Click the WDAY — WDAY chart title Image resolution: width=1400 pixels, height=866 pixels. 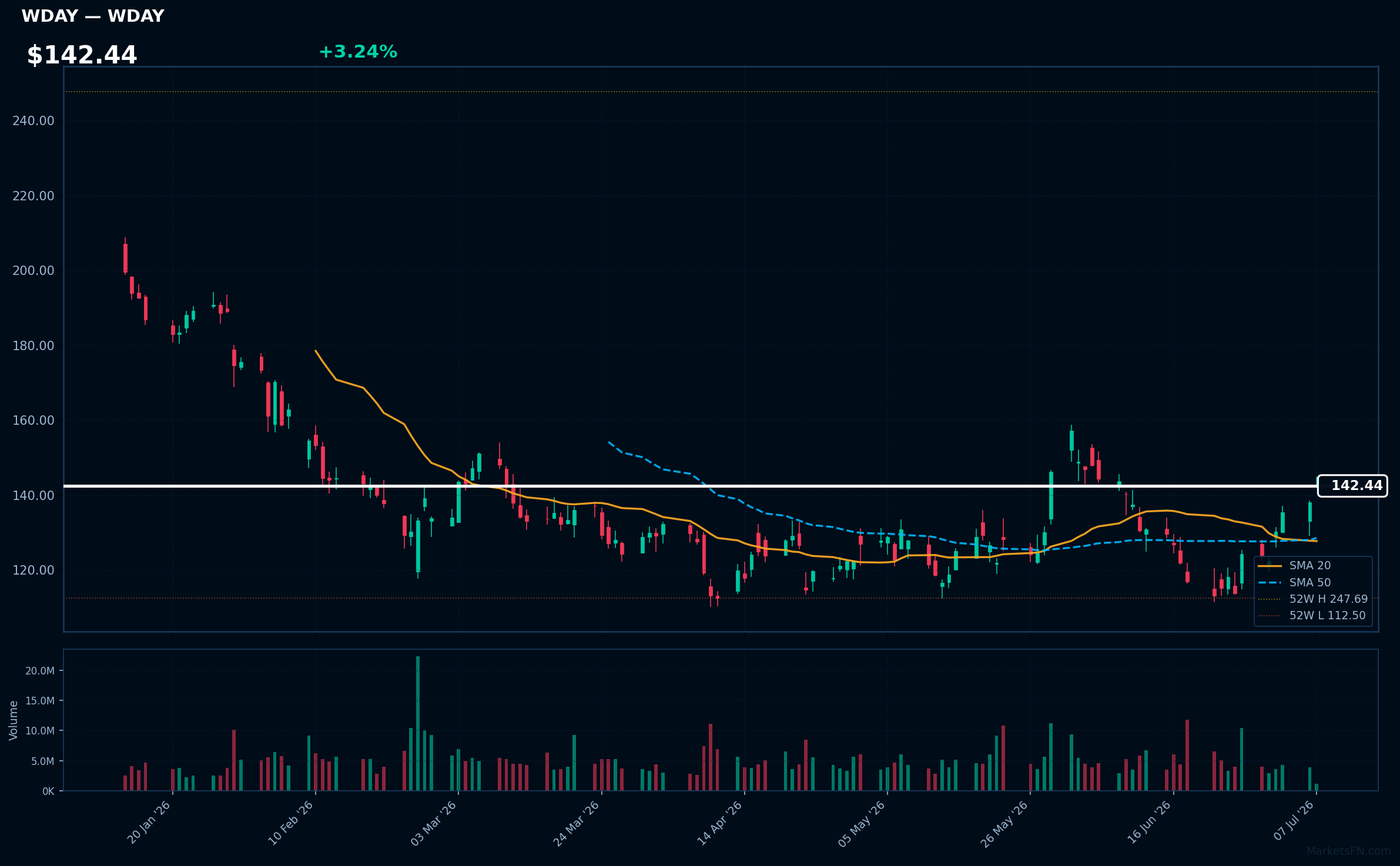coord(93,16)
